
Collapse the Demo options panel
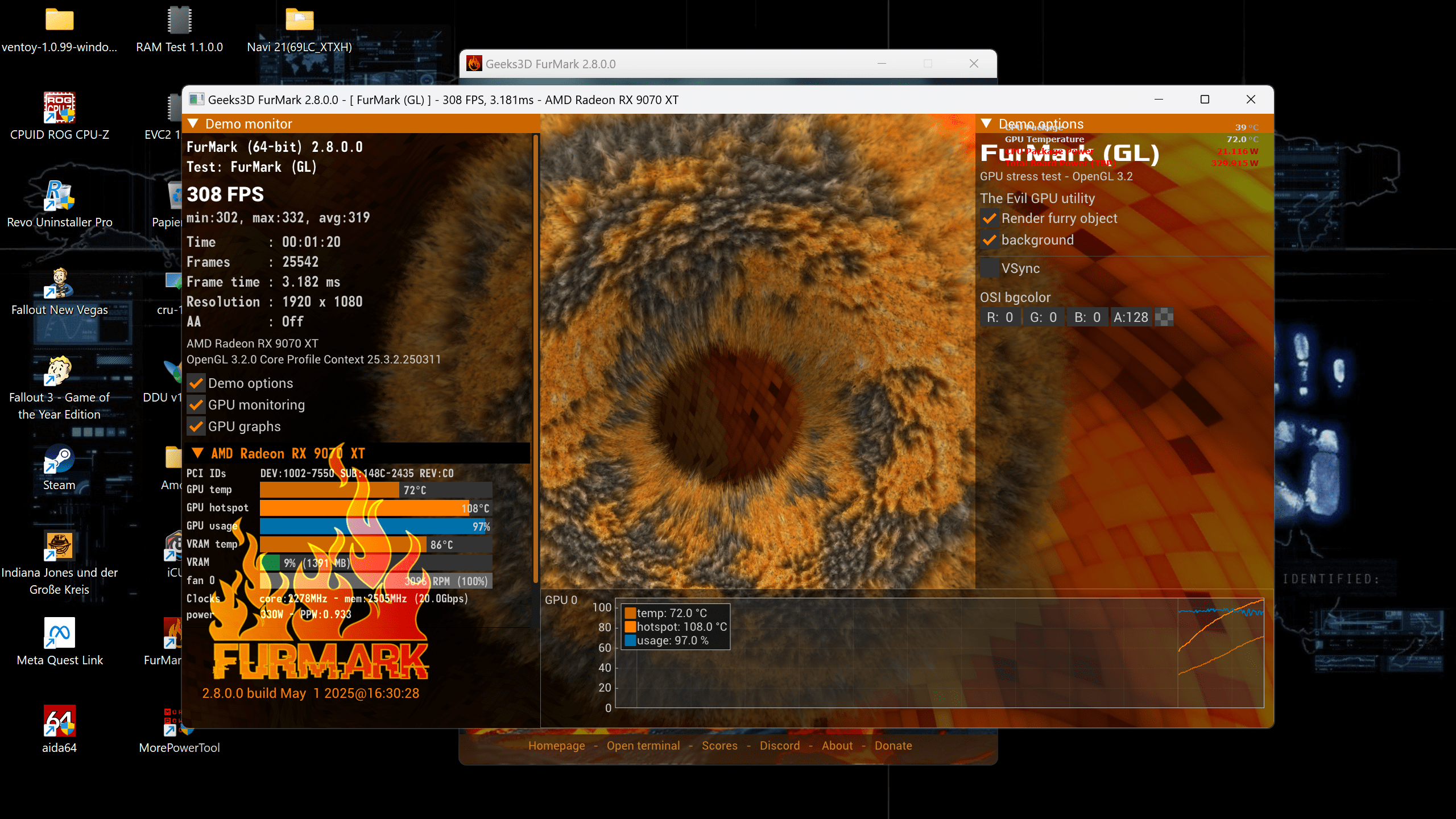(x=987, y=123)
